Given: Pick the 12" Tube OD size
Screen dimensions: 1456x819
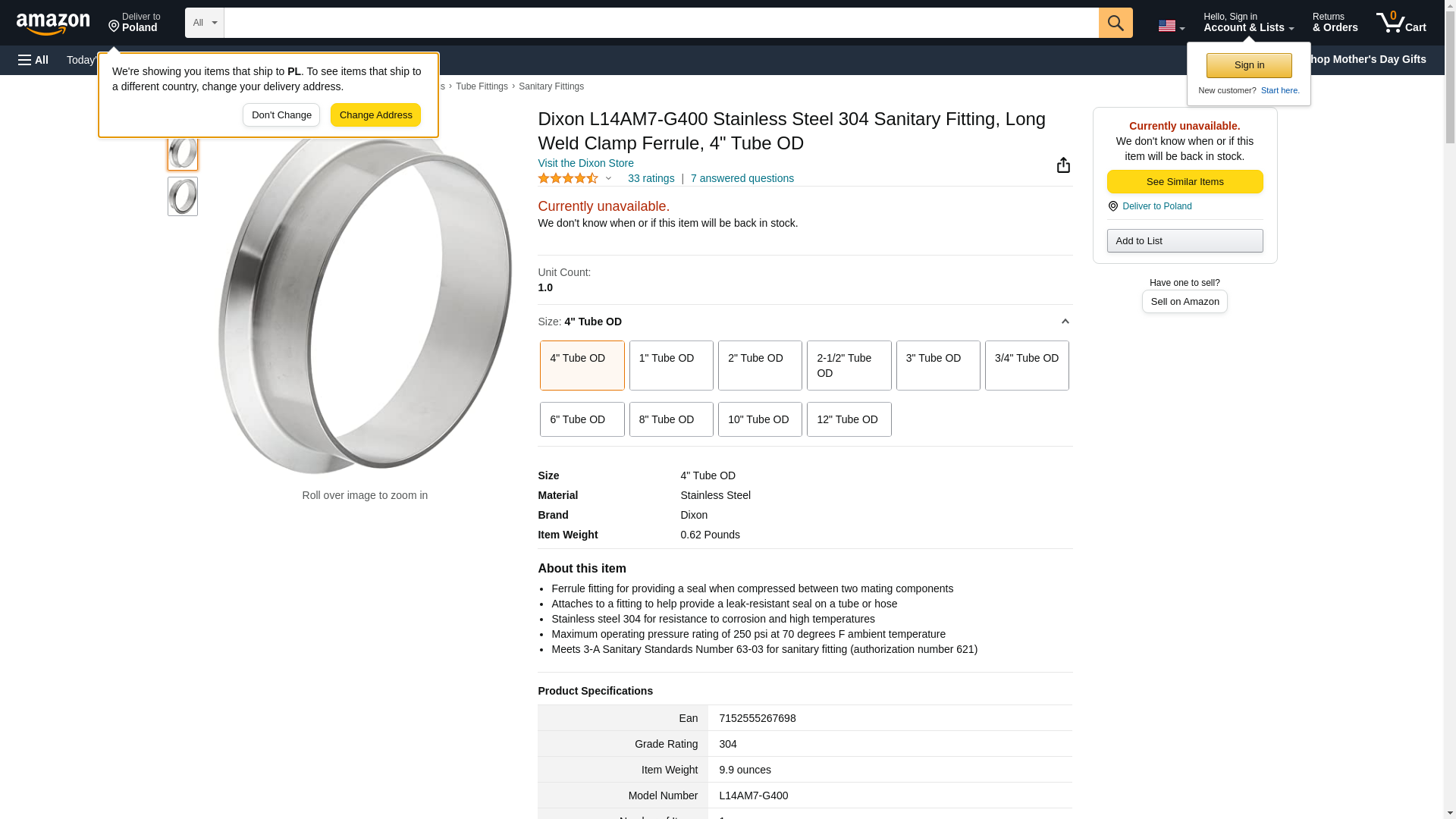Looking at the screenshot, I should click(848, 419).
